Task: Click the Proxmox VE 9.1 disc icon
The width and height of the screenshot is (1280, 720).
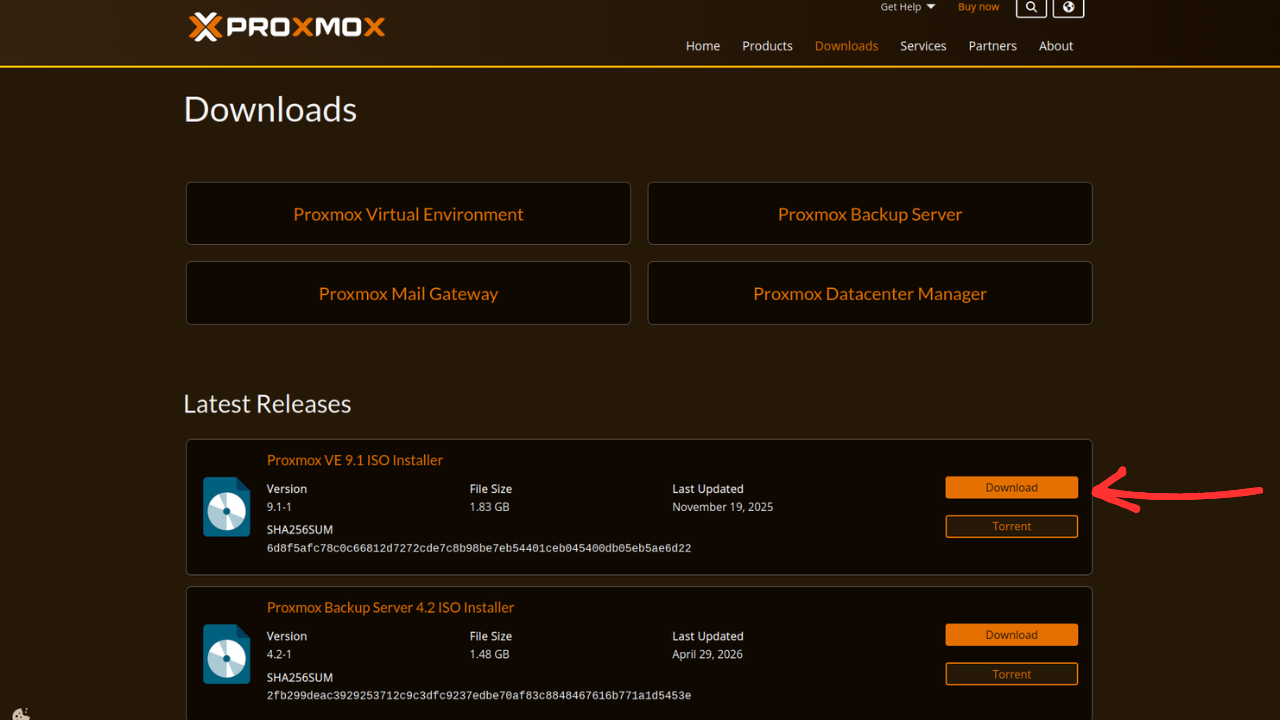Action: click(227, 507)
